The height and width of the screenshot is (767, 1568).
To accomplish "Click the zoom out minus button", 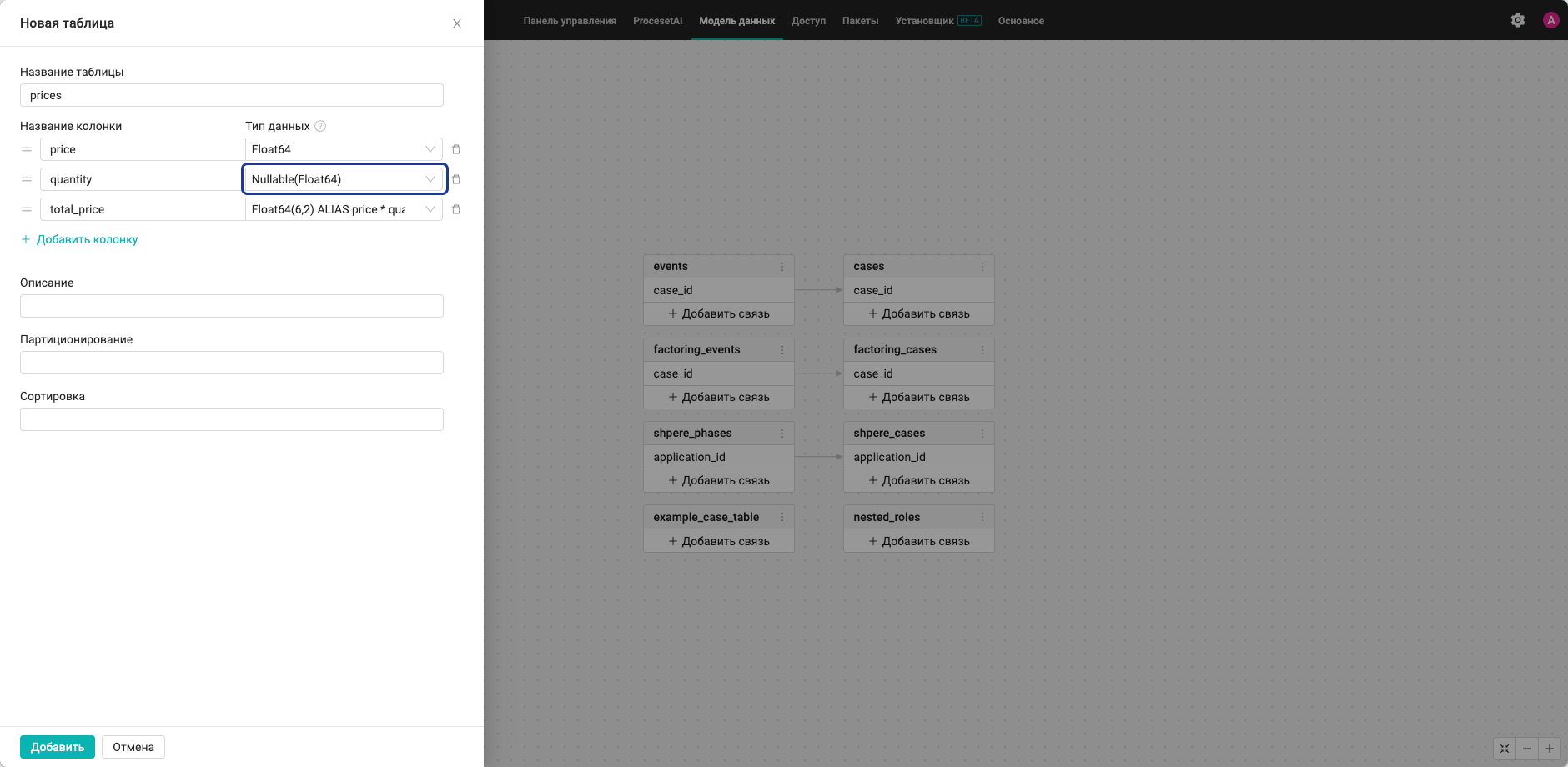I will click(1527, 749).
